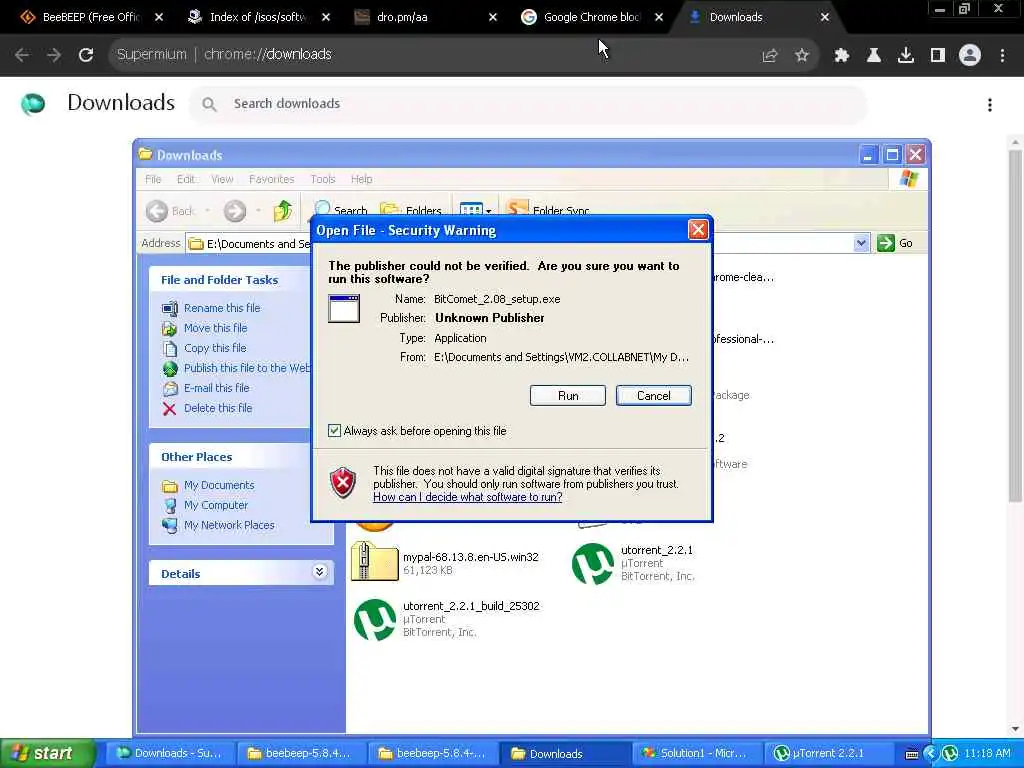Open Explorer Help menu
Image resolution: width=1024 pixels, height=768 pixels.
click(361, 179)
